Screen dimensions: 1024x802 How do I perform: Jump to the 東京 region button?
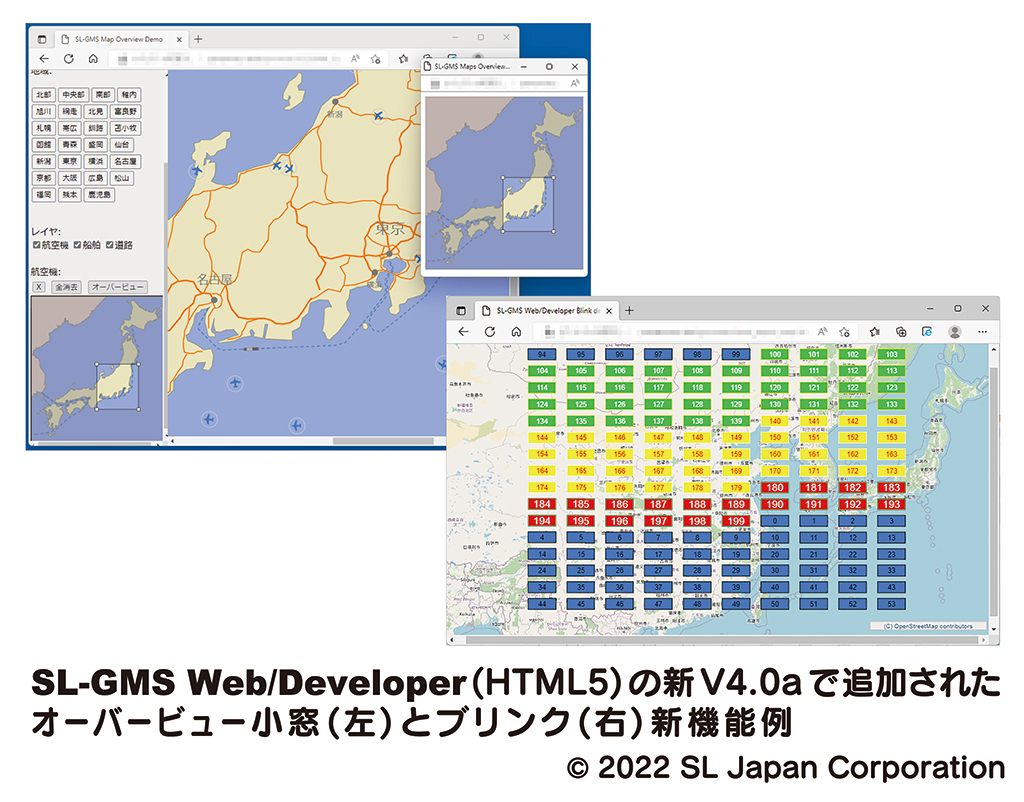point(70,161)
